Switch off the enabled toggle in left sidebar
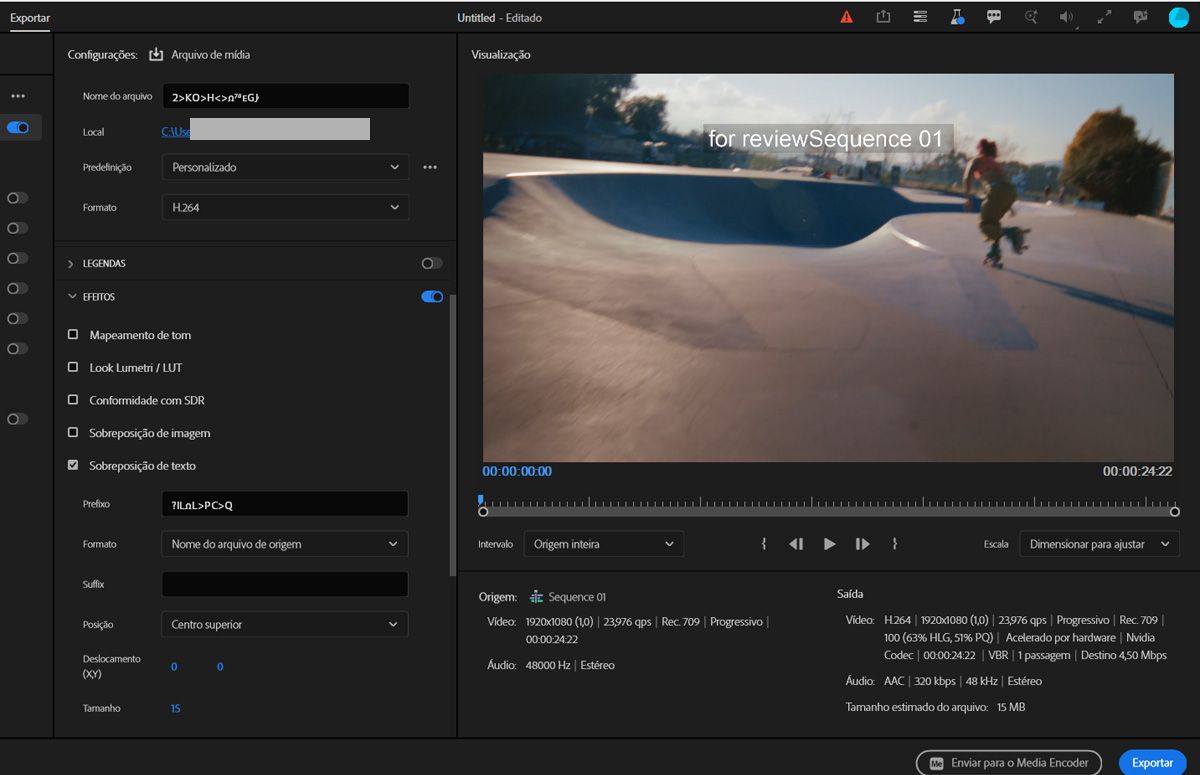This screenshot has height=775, width=1200. (x=18, y=128)
